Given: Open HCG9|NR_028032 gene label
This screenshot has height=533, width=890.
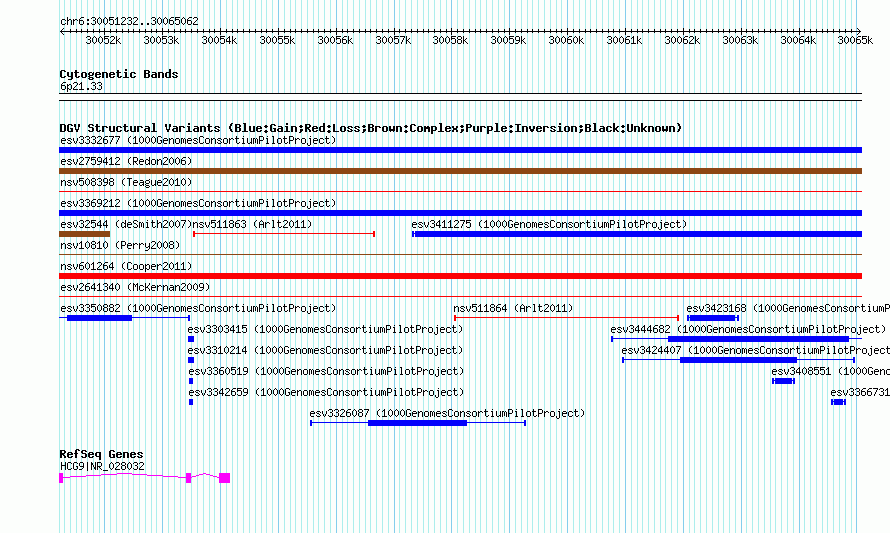Looking at the screenshot, I should (102, 466).
